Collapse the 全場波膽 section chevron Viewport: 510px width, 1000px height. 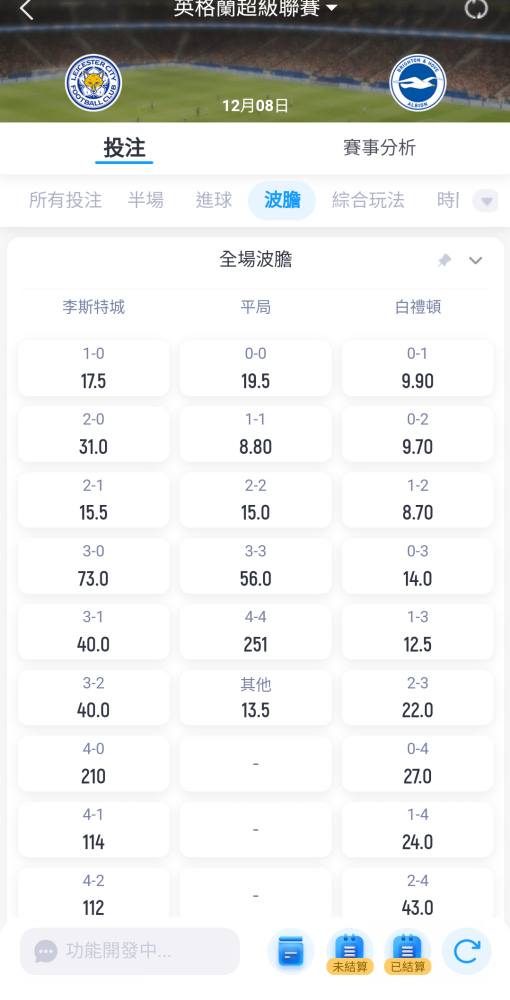[476, 260]
